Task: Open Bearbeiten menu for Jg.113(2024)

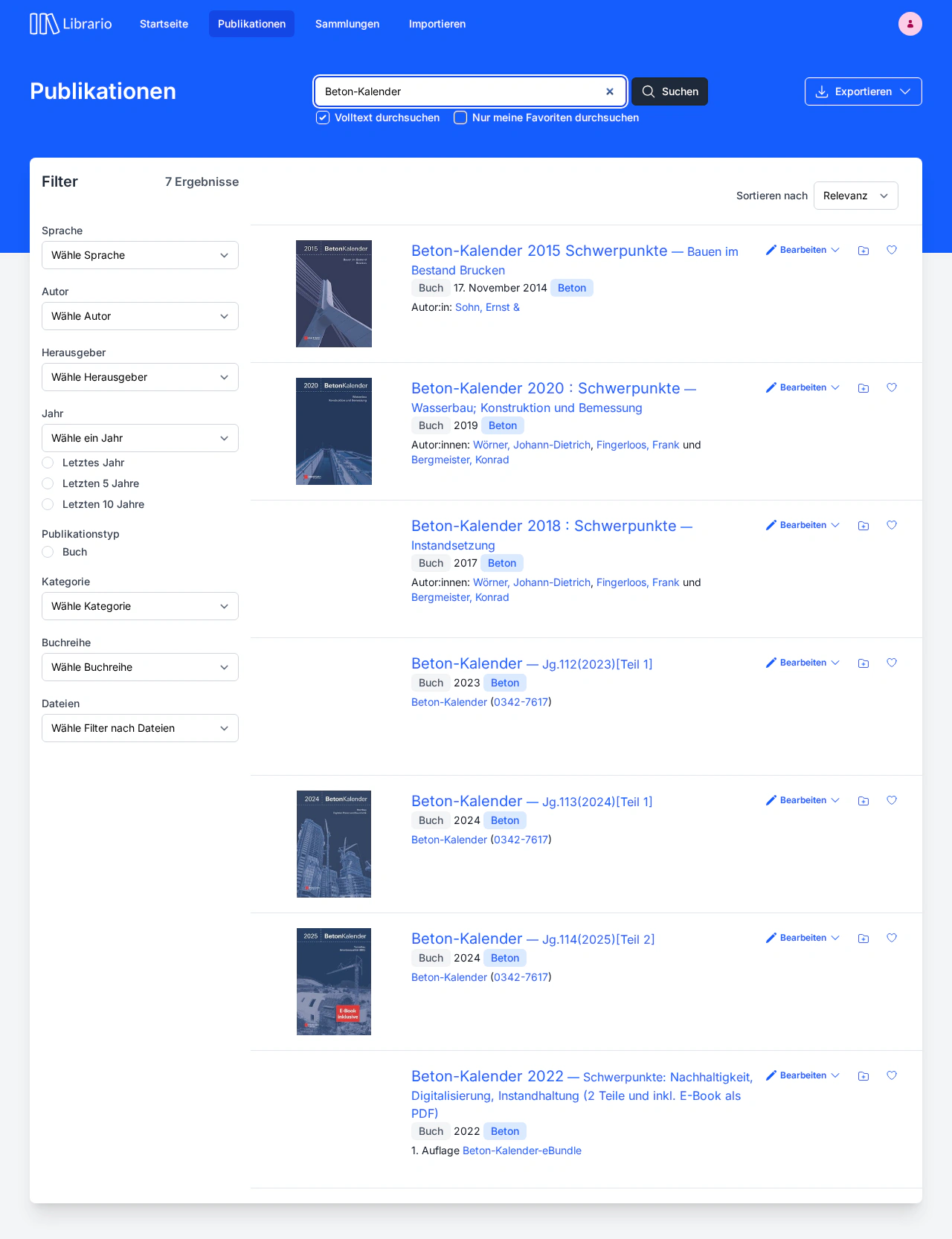Action: tap(803, 800)
